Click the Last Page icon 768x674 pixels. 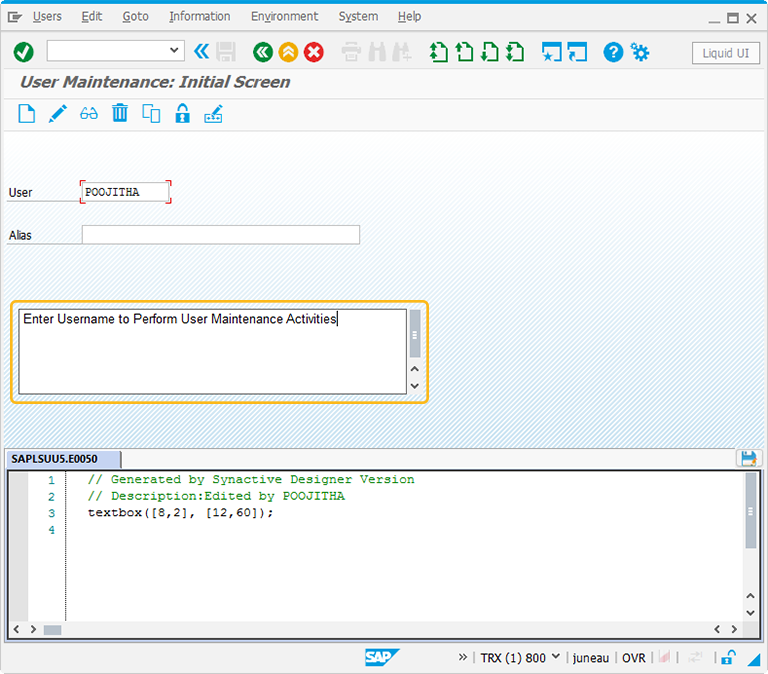coord(515,52)
